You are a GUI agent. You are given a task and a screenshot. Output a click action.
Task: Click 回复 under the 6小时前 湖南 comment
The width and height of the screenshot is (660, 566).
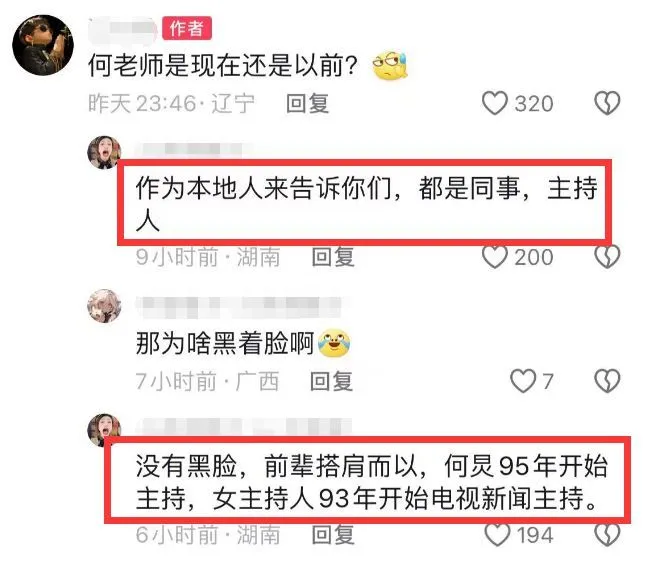[333, 535]
